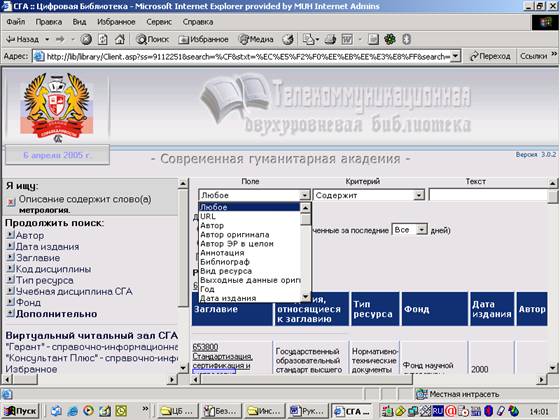
Task: Click the Текст search input field
Action: pos(488,195)
